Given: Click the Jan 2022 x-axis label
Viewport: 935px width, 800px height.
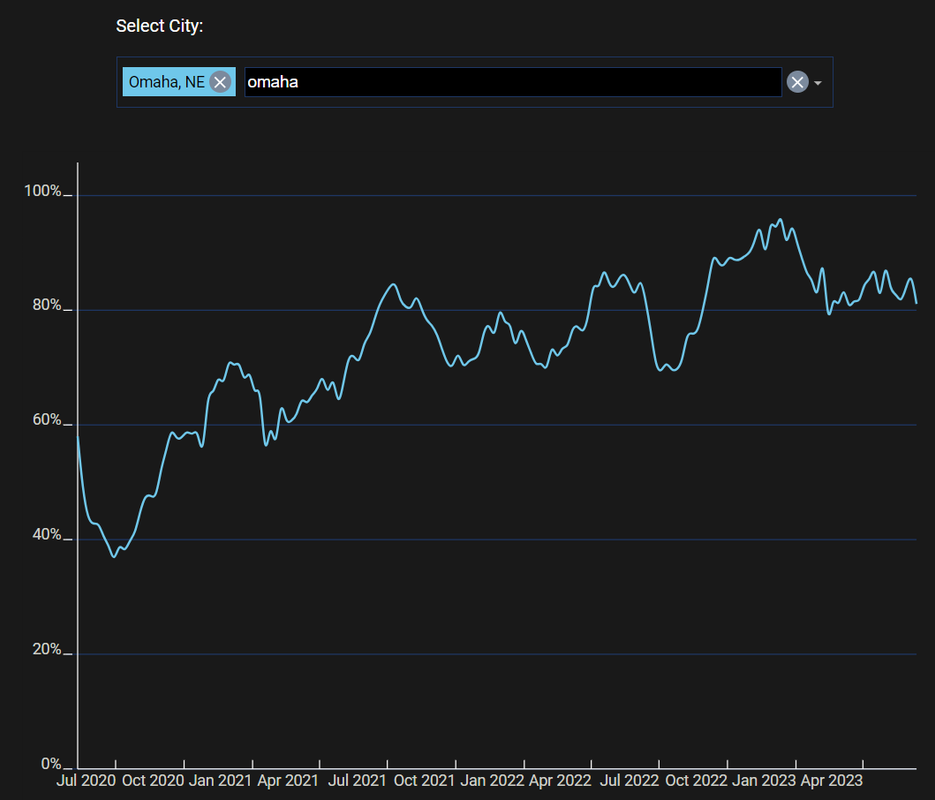Looking at the screenshot, I should pyautogui.click(x=492, y=781).
